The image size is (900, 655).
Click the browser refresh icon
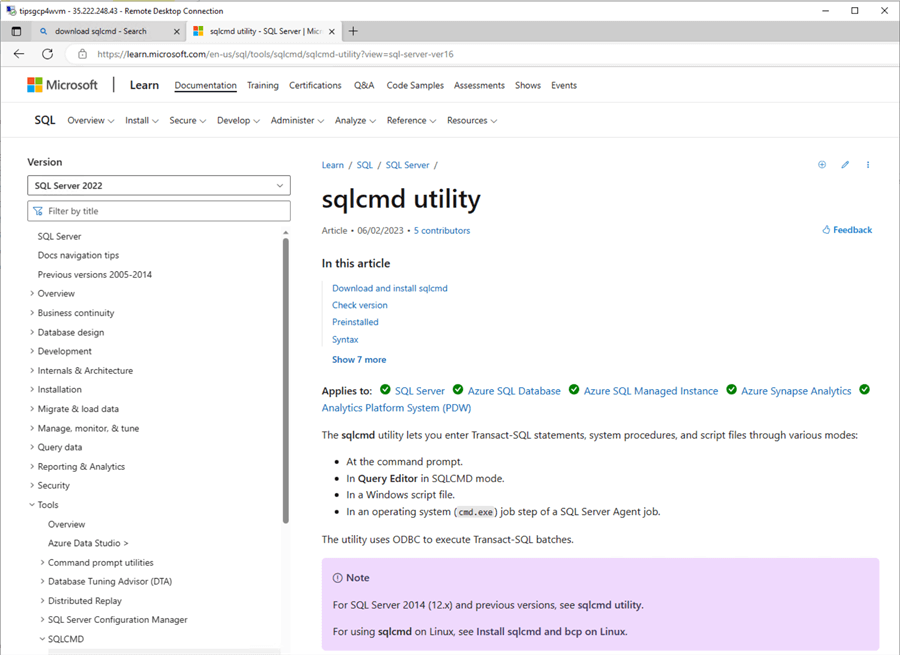pos(47,54)
